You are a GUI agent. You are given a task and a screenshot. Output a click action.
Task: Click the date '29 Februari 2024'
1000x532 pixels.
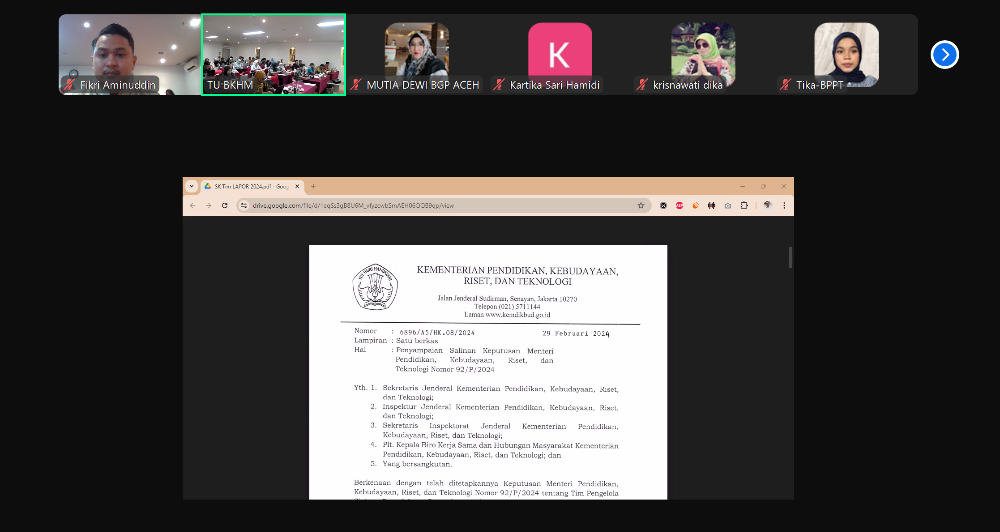click(576, 333)
